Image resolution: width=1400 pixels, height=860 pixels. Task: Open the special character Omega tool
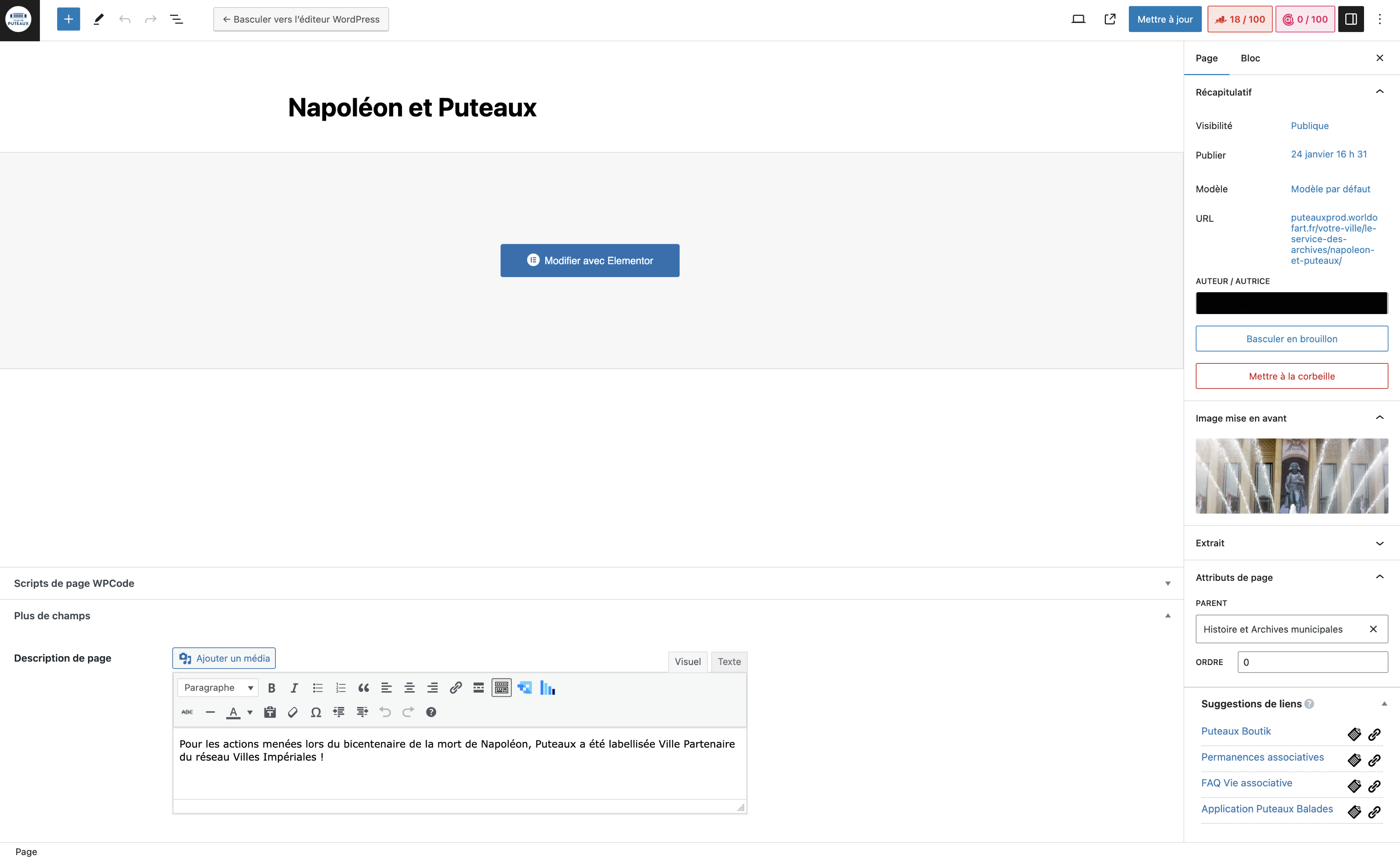(x=316, y=712)
